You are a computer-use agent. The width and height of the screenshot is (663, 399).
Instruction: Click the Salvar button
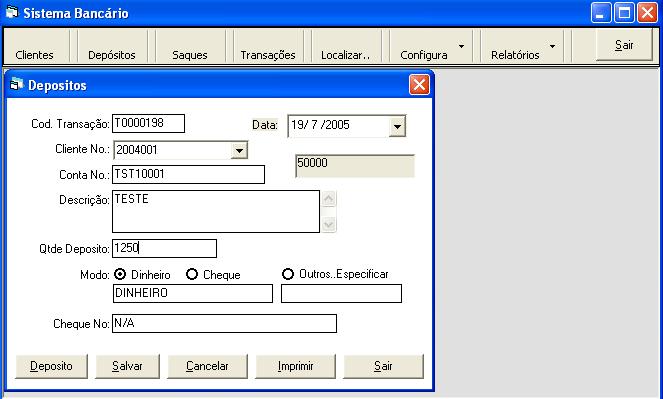pos(127,366)
